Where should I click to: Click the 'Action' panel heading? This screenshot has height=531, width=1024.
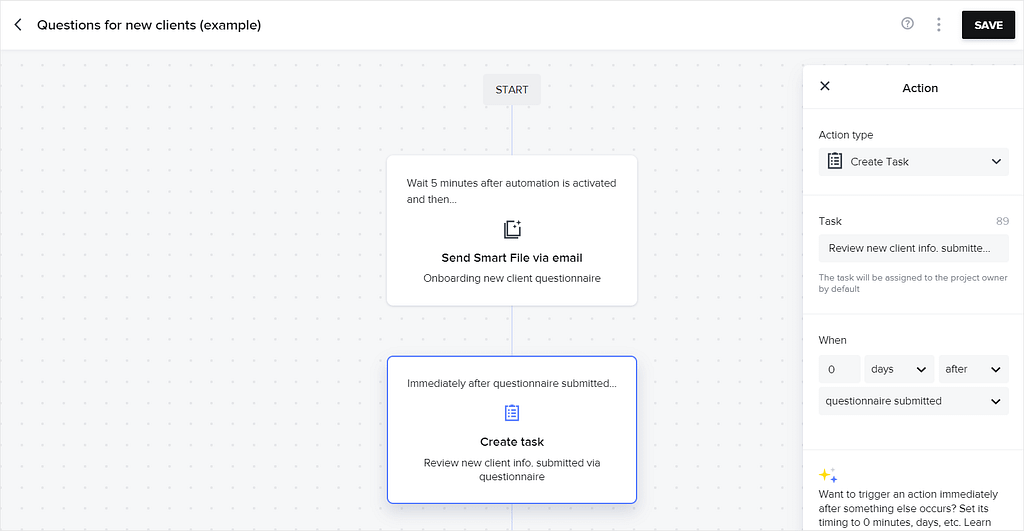920,88
